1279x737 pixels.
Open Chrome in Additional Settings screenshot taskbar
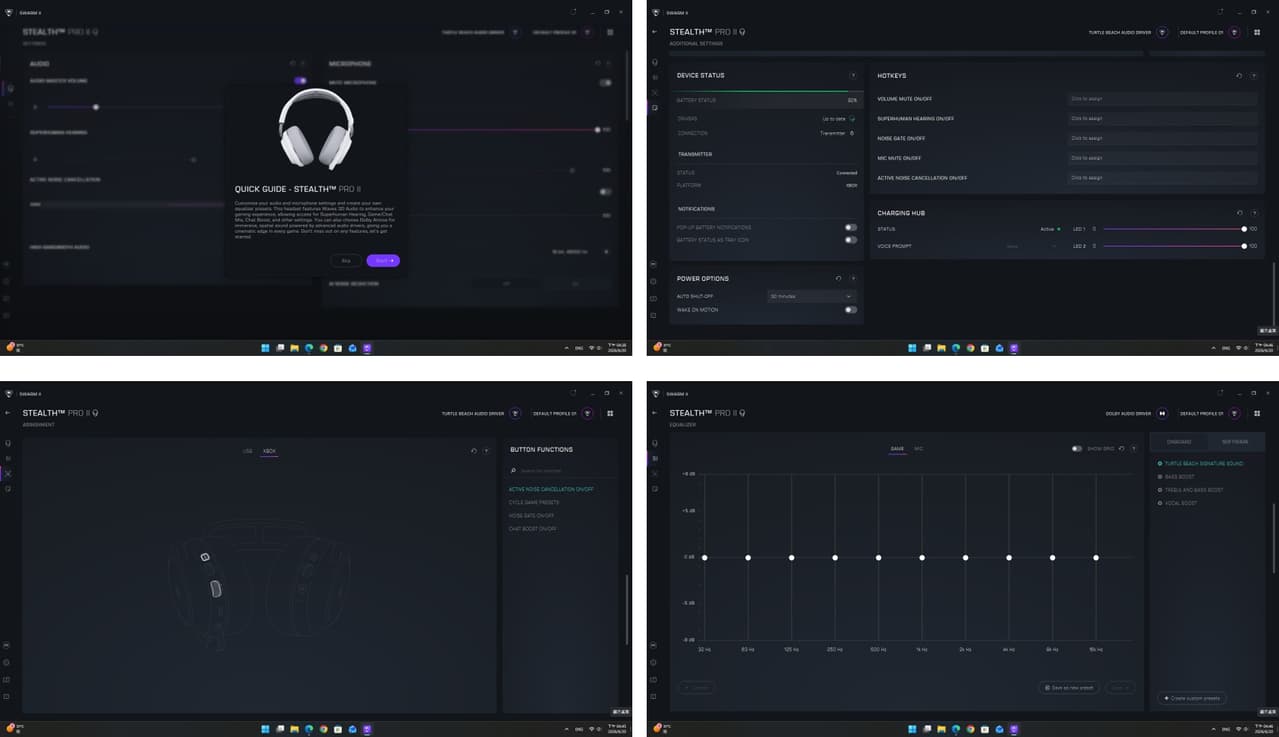click(970, 348)
